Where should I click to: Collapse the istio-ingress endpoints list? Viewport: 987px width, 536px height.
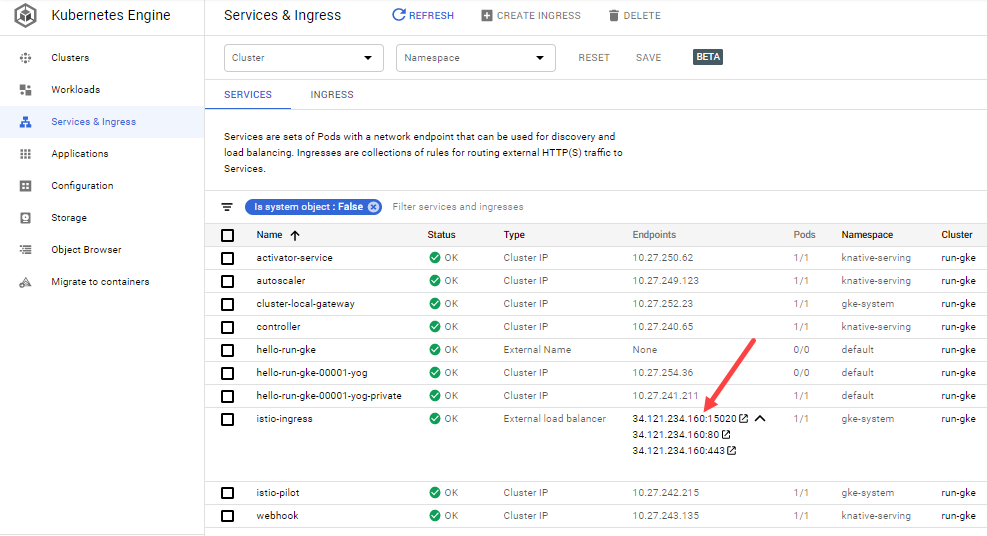pyautogui.click(x=760, y=419)
